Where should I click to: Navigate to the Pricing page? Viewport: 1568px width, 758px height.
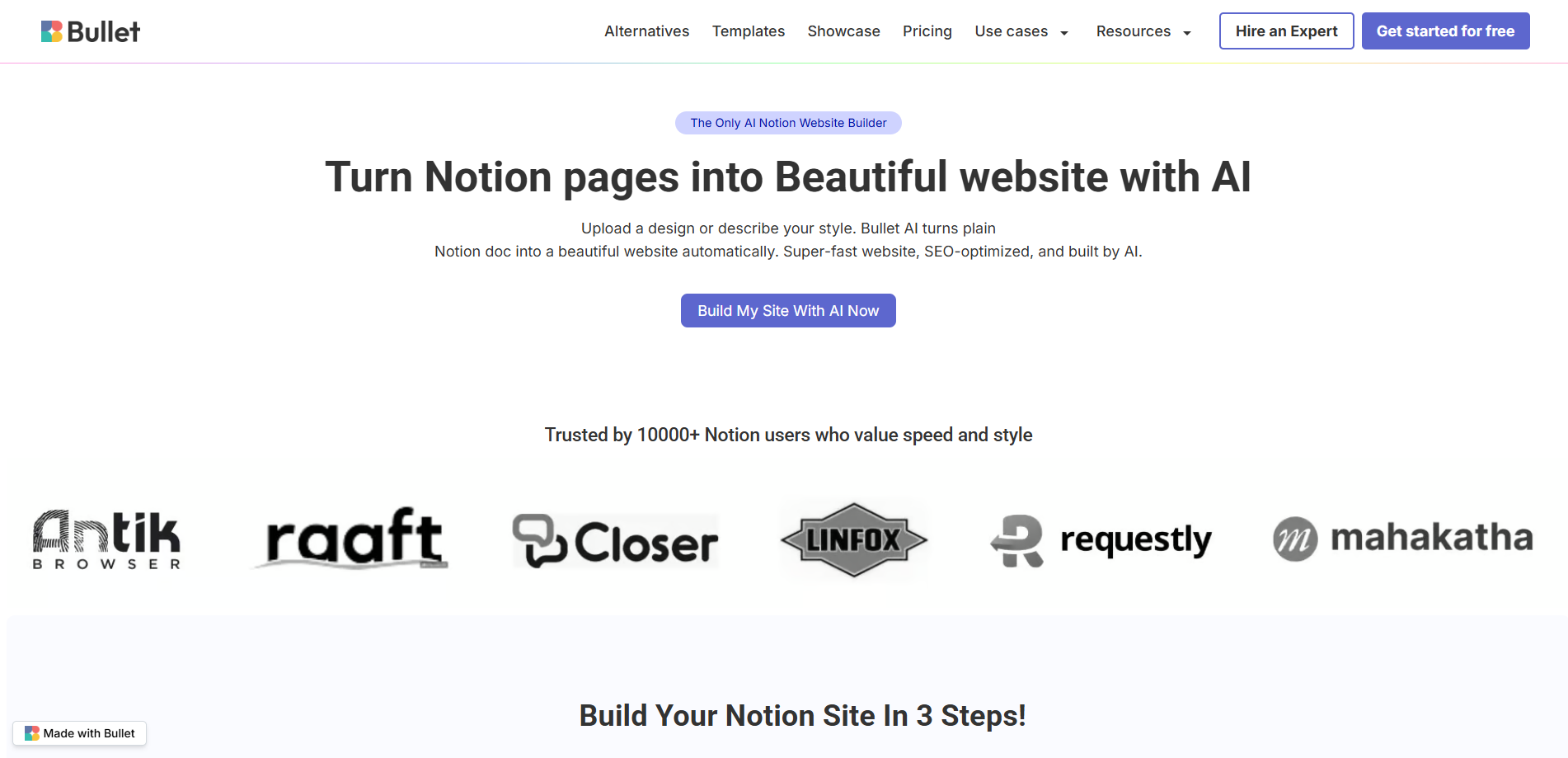tap(927, 31)
